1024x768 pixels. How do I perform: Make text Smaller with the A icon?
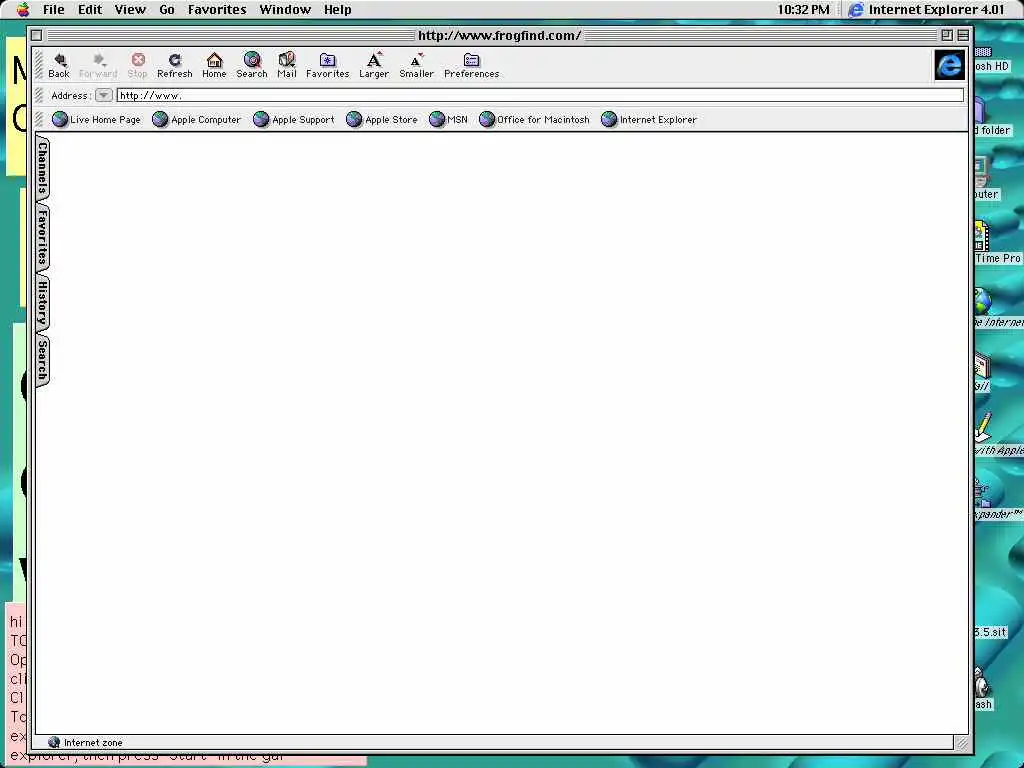[x=417, y=65]
